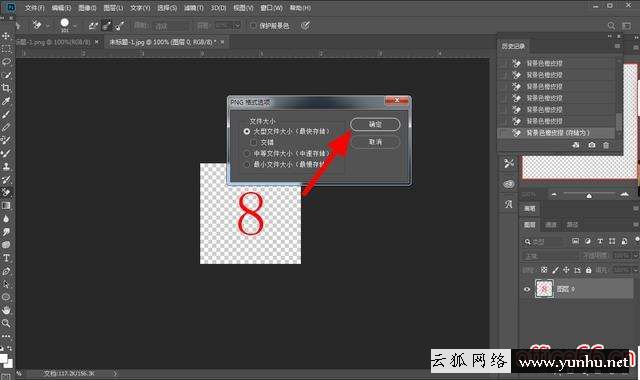The image size is (640, 380).
Task: Click the foreground/background color swatches
Action: (6, 361)
